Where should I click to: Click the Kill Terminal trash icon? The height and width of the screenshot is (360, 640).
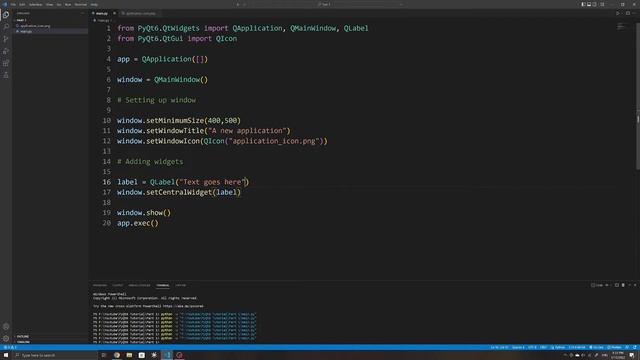tap(623, 285)
